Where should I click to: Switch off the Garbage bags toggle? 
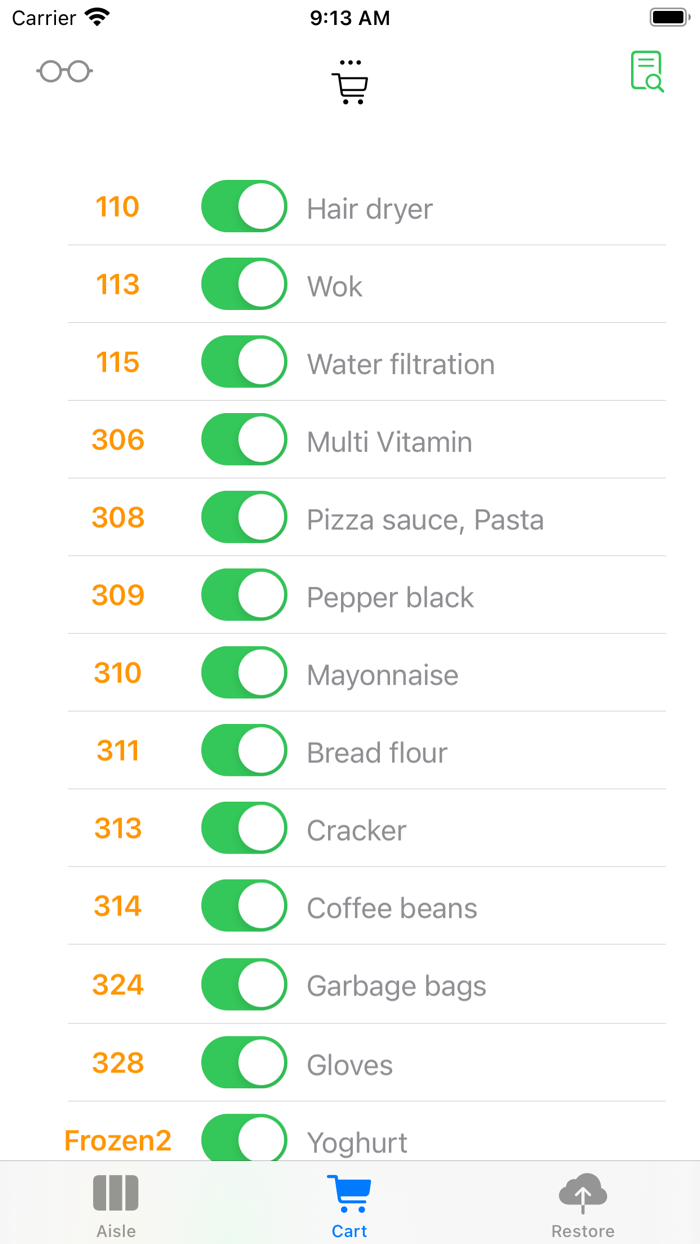(244, 984)
